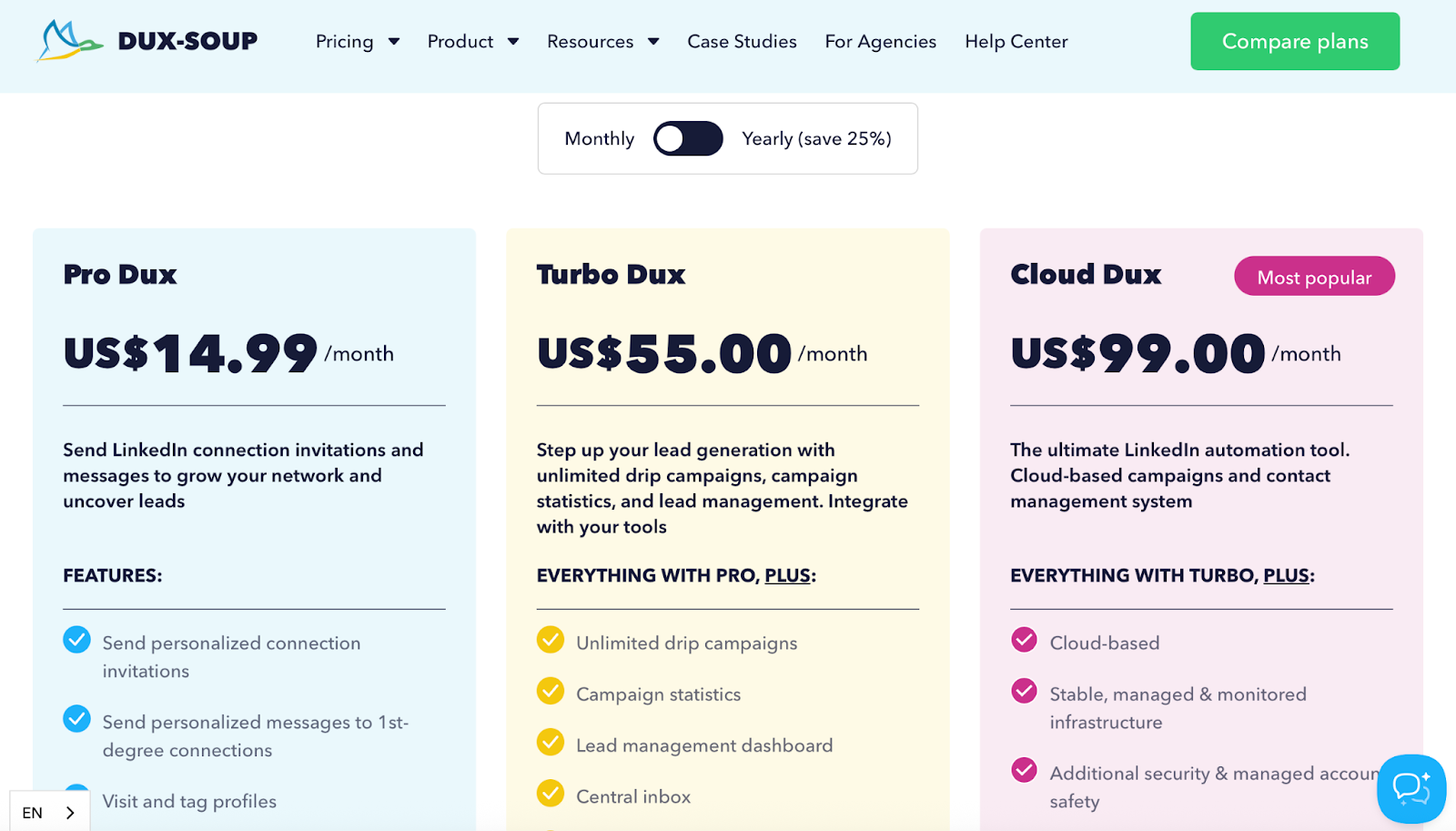Click checkmark beside Additional security feature
The height and width of the screenshot is (831, 1456).
coord(1025,770)
